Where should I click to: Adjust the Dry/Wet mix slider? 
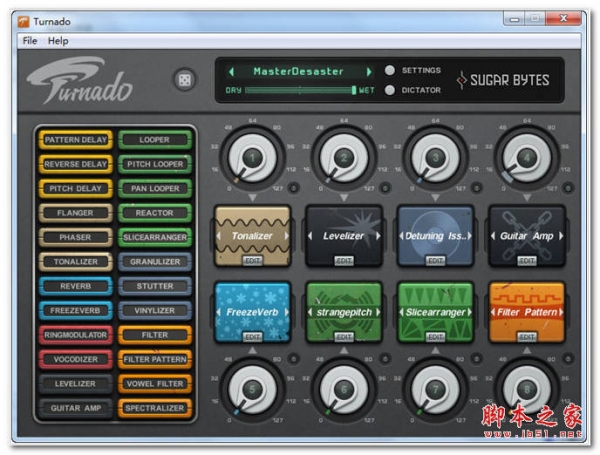[x=300, y=90]
